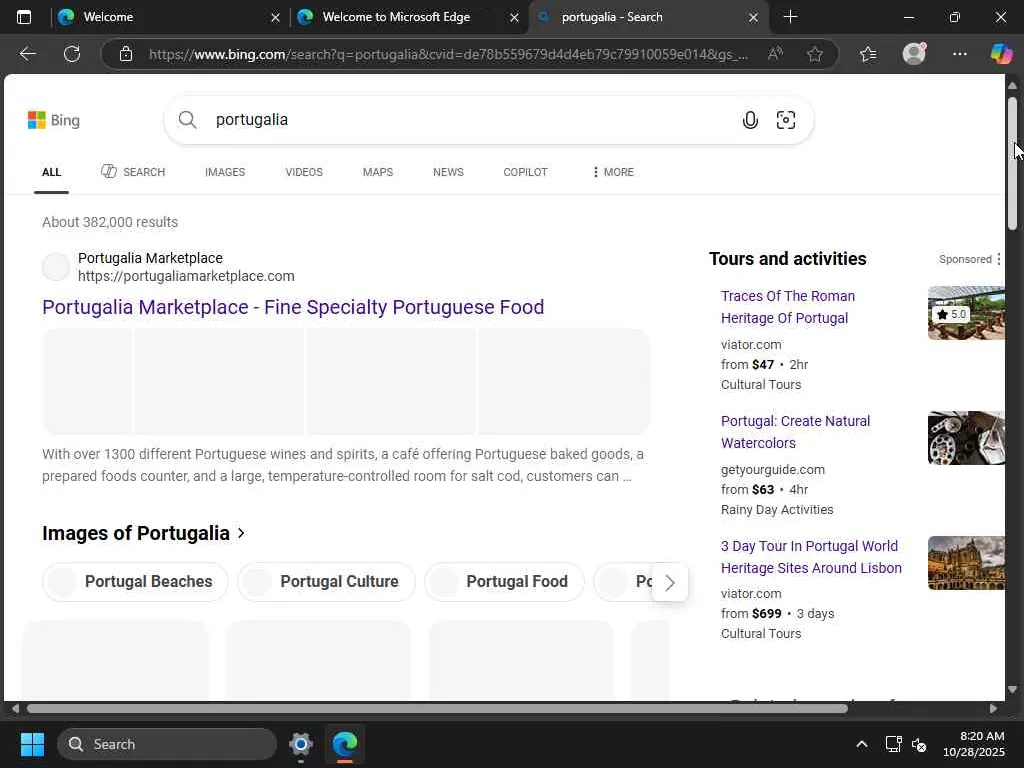Image resolution: width=1024 pixels, height=768 pixels.
Task: Select the COPILOT tab
Action: (x=525, y=172)
